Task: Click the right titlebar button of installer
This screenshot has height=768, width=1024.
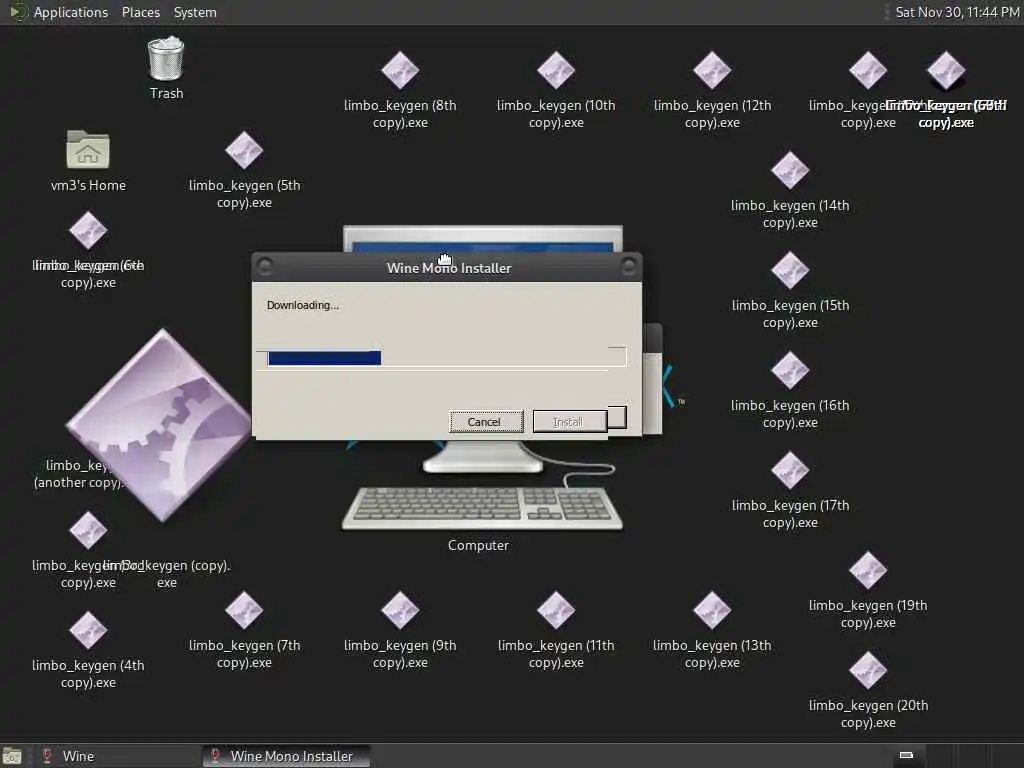Action: 628,266
